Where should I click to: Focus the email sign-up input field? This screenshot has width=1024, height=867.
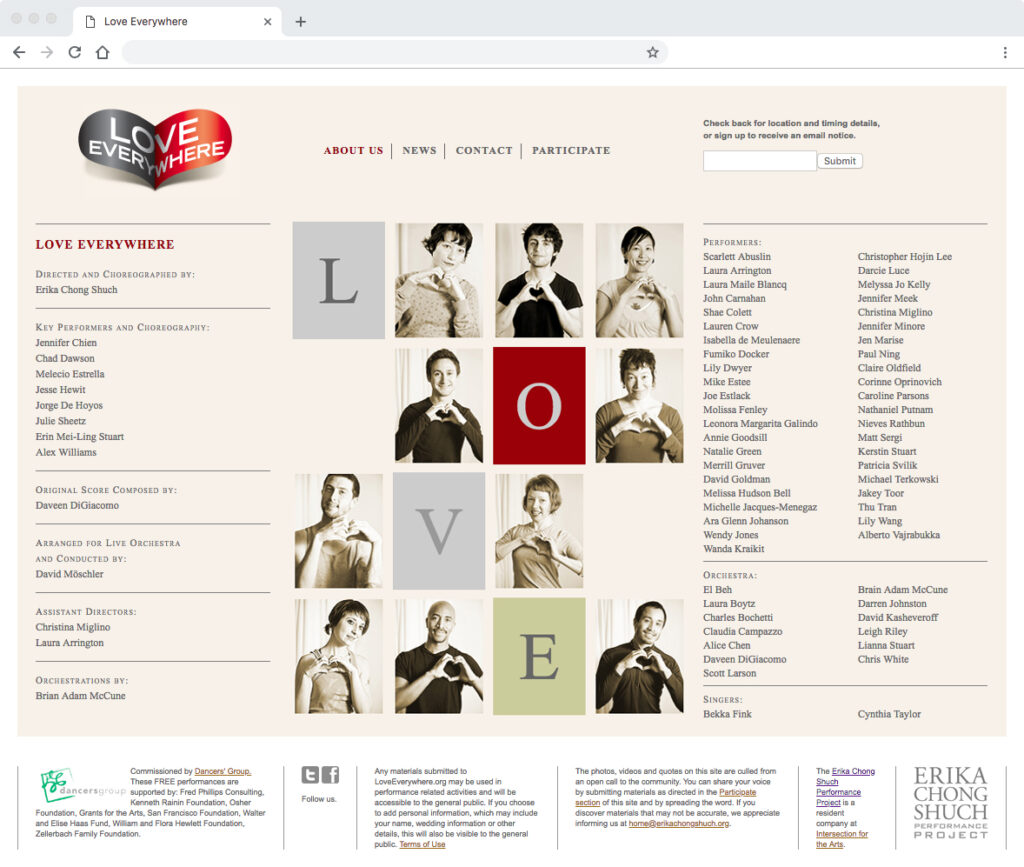point(760,161)
